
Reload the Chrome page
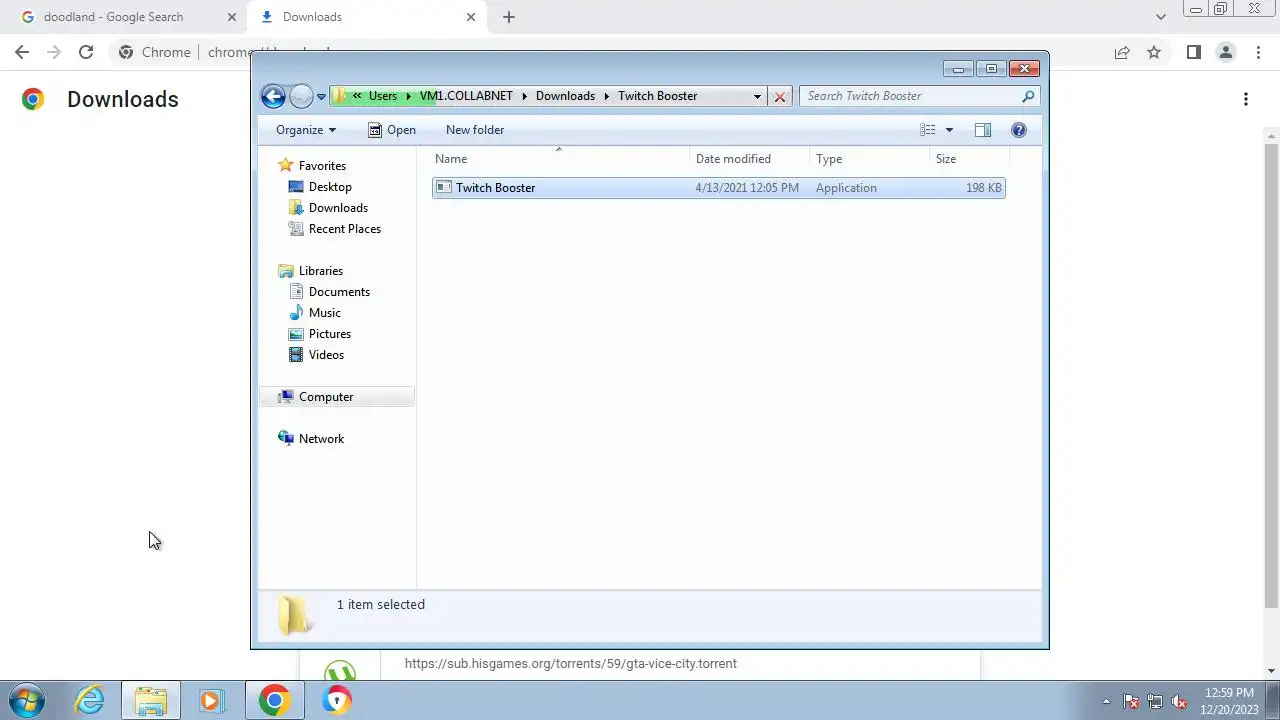point(86,52)
